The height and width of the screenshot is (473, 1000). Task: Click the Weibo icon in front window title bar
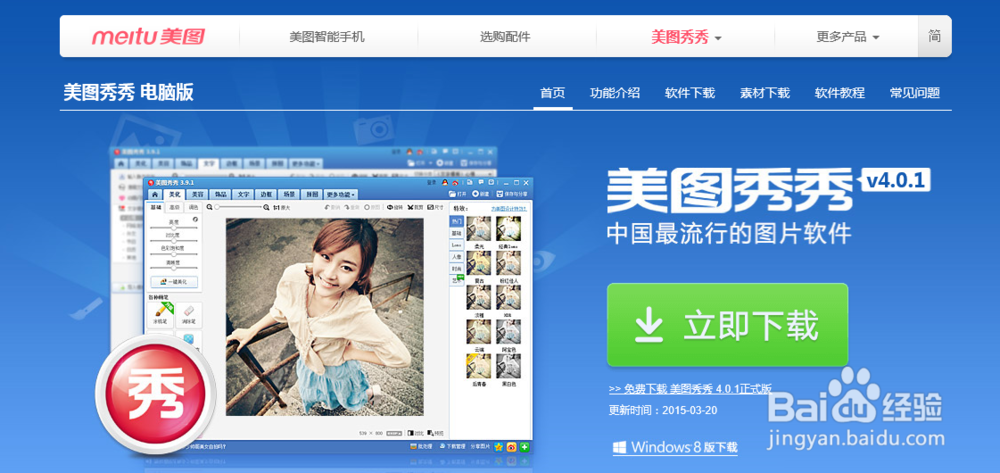455,182
